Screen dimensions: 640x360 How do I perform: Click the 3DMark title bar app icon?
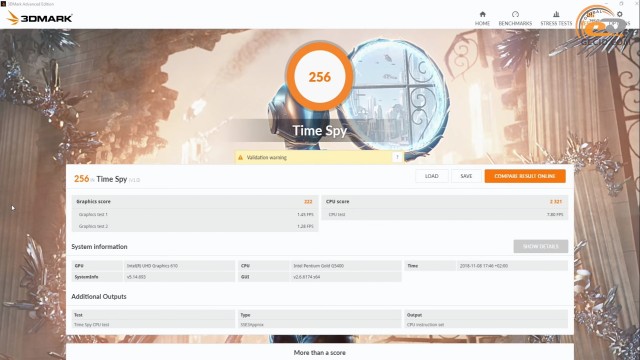(x=3, y=4)
